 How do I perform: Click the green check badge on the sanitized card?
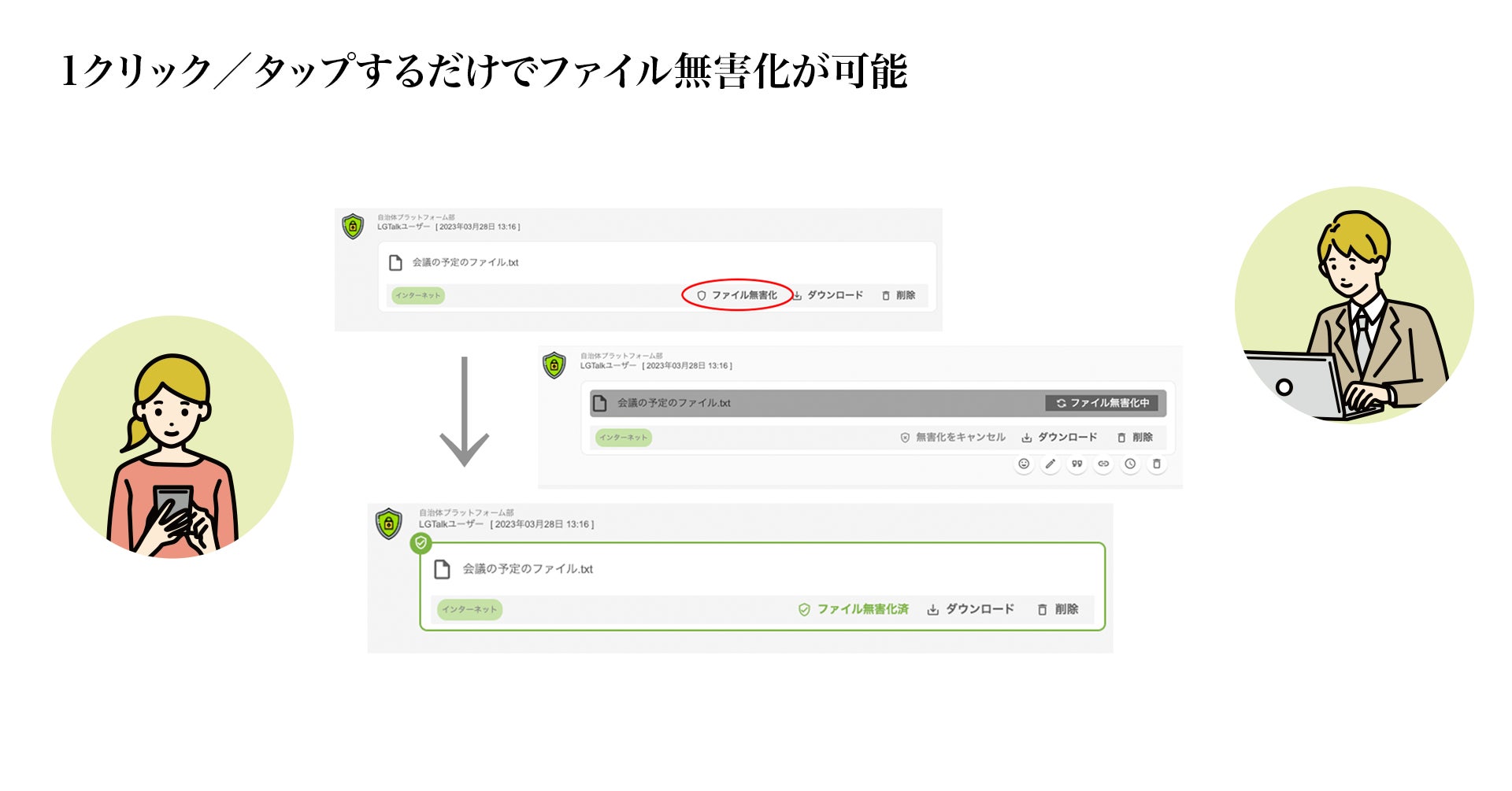tap(421, 543)
